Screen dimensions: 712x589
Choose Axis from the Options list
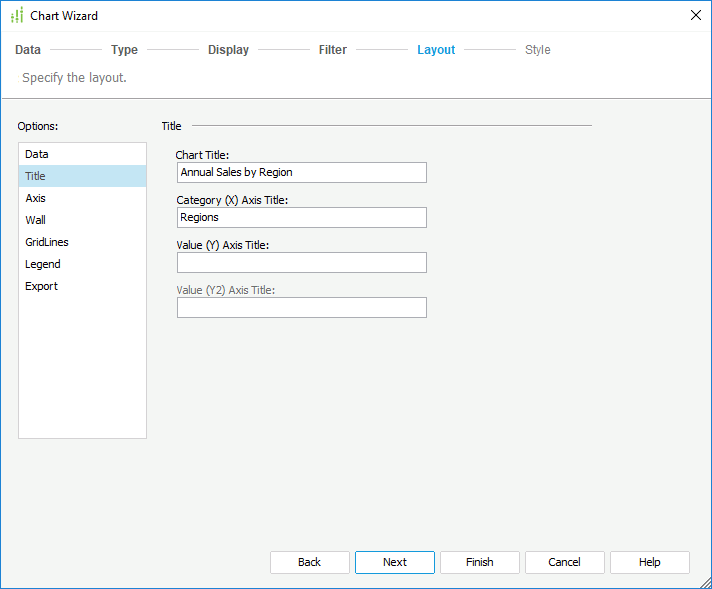[36, 198]
